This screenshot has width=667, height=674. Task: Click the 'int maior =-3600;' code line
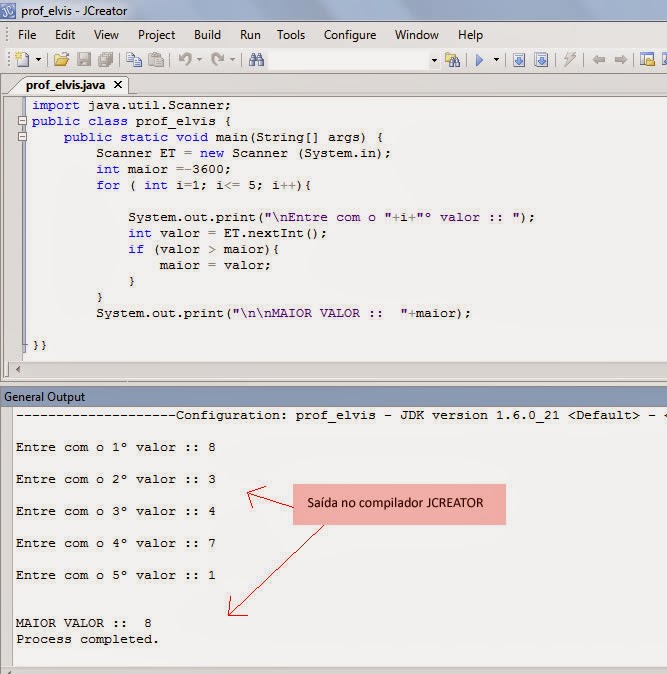(x=163, y=169)
